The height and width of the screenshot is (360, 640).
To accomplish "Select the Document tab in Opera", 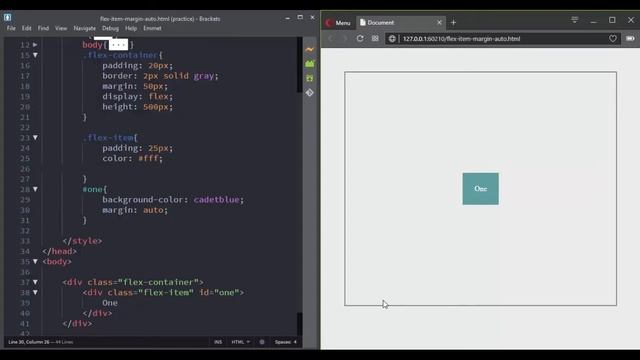I will coord(400,22).
